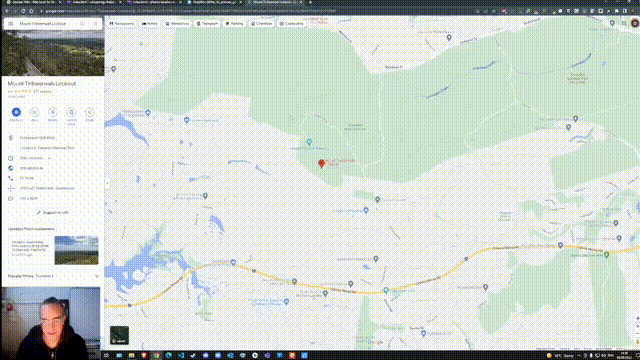640x360 pixels.
Task: Select the Cashpoints filter chip
Action: tap(291, 24)
